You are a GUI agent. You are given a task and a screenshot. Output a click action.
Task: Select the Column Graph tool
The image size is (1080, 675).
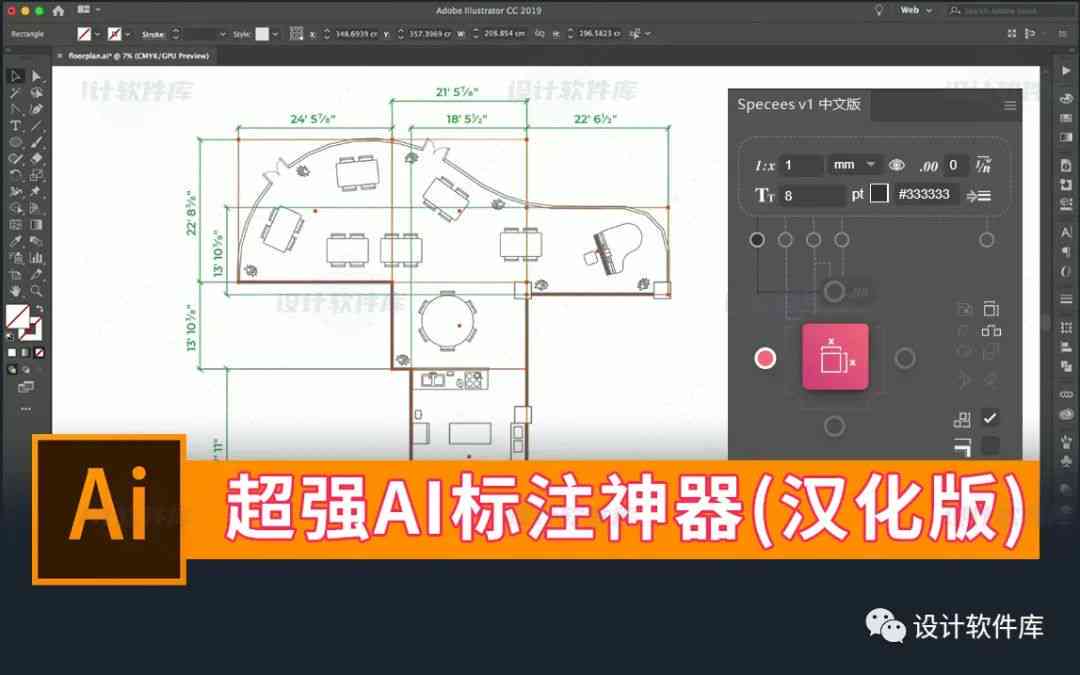(x=37, y=258)
